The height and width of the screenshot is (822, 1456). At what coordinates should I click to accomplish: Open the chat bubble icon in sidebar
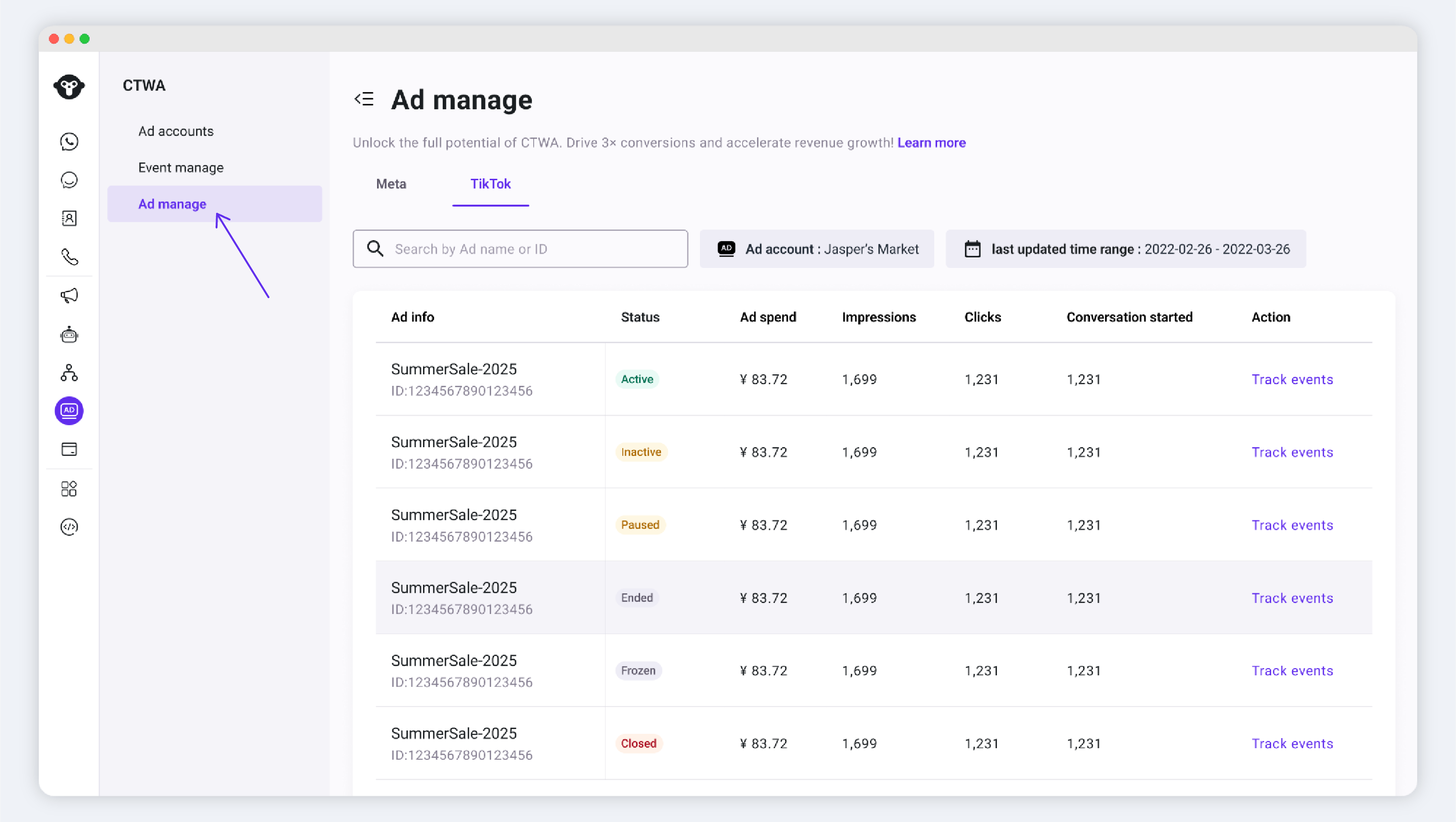69,180
